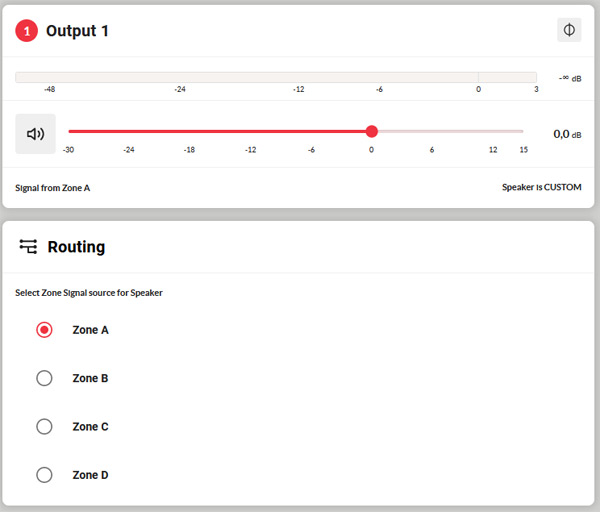600x512 pixels.
Task: Click the Output 1 title
Action: pyautogui.click(x=77, y=31)
